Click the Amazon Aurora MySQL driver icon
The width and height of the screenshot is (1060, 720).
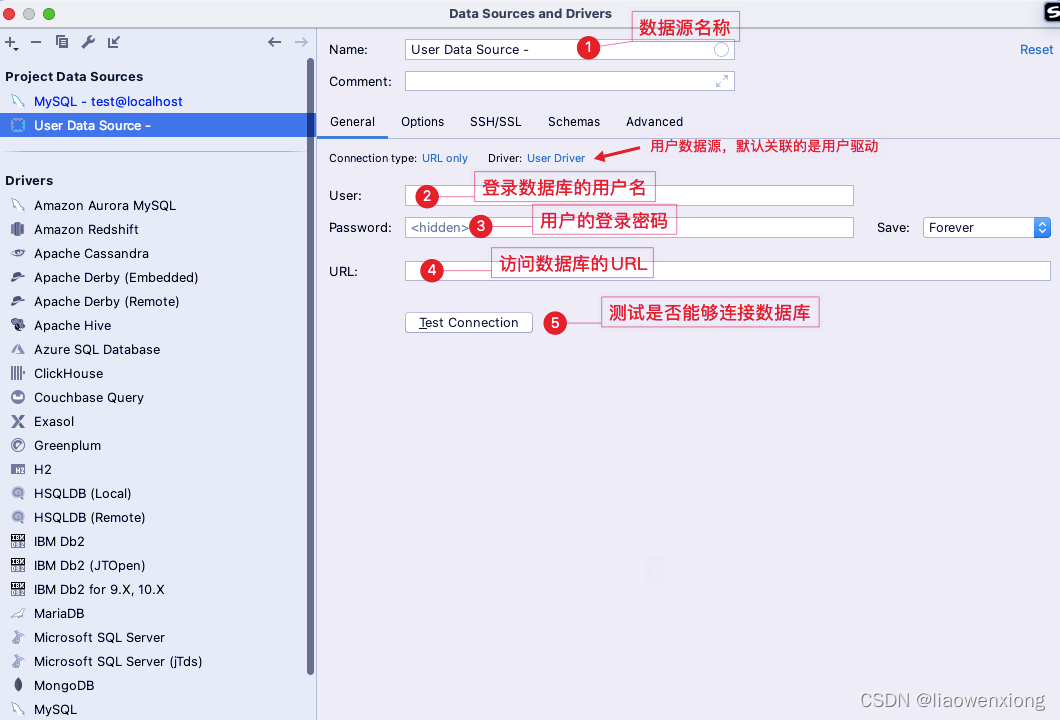[x=18, y=205]
